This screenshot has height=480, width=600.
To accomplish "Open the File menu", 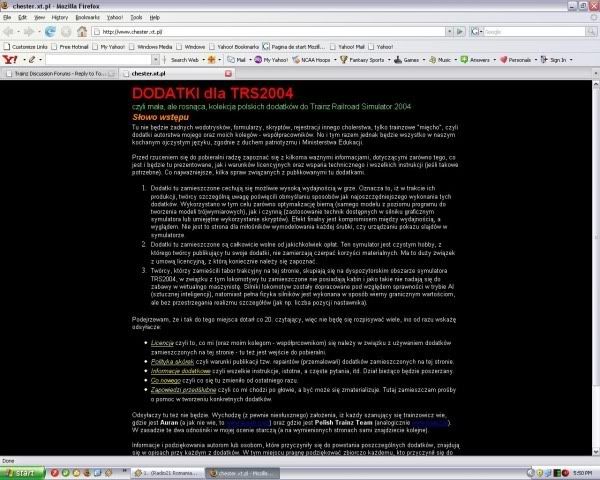I will 7,17.
